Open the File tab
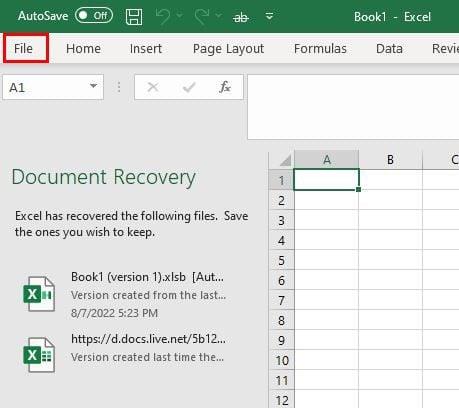Image resolution: width=459 pixels, height=408 pixels. (23, 49)
